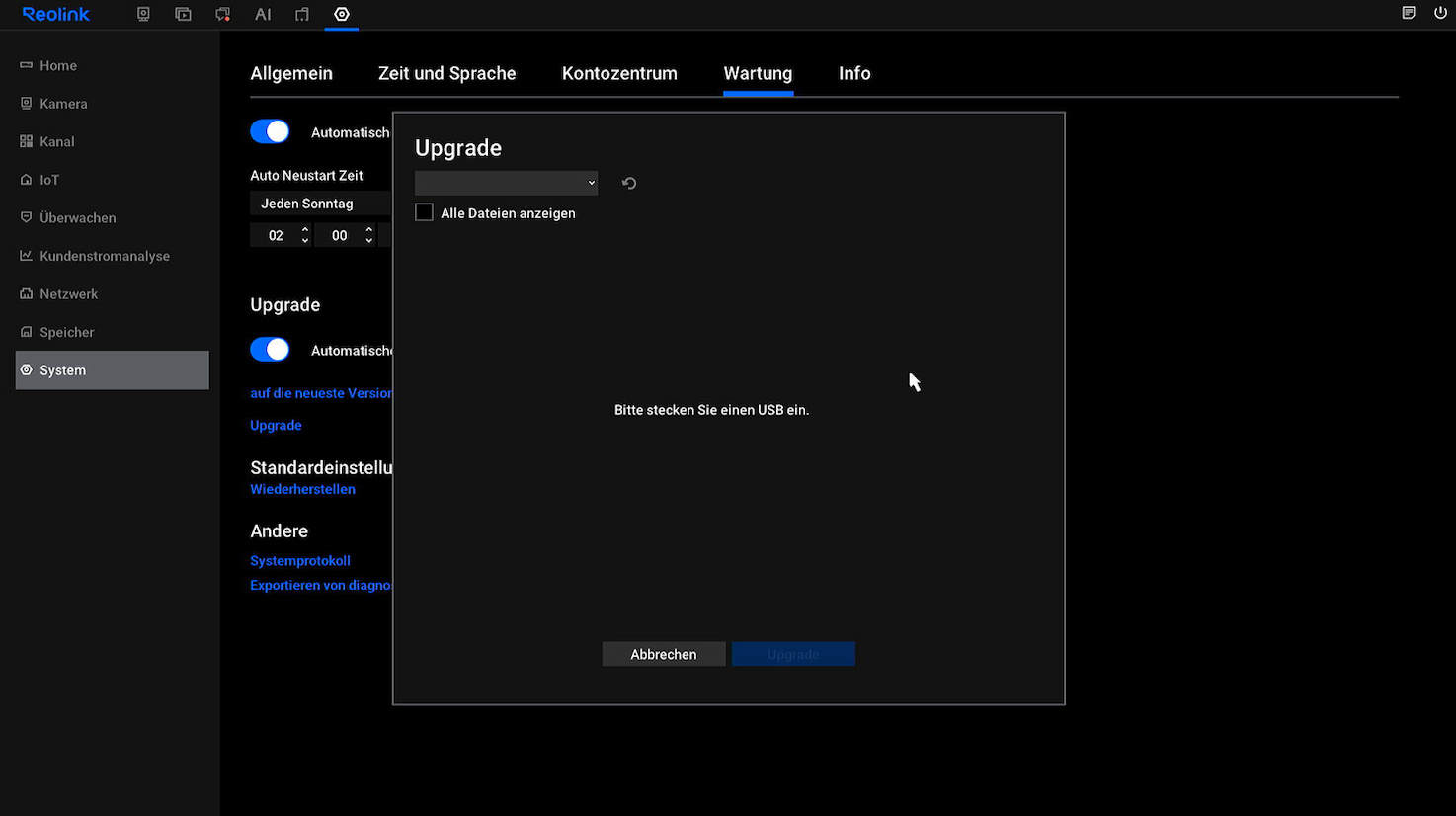Click the Bitte stecken Sie einen USB ein message
Screen dimensions: 1456x816
(711, 410)
